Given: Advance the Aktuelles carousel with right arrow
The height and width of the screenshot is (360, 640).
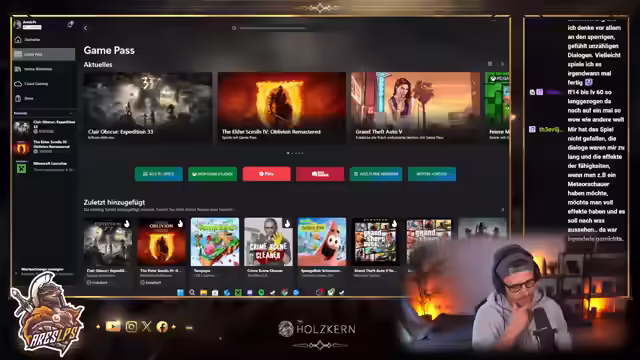Looking at the screenshot, I should click(502, 64).
